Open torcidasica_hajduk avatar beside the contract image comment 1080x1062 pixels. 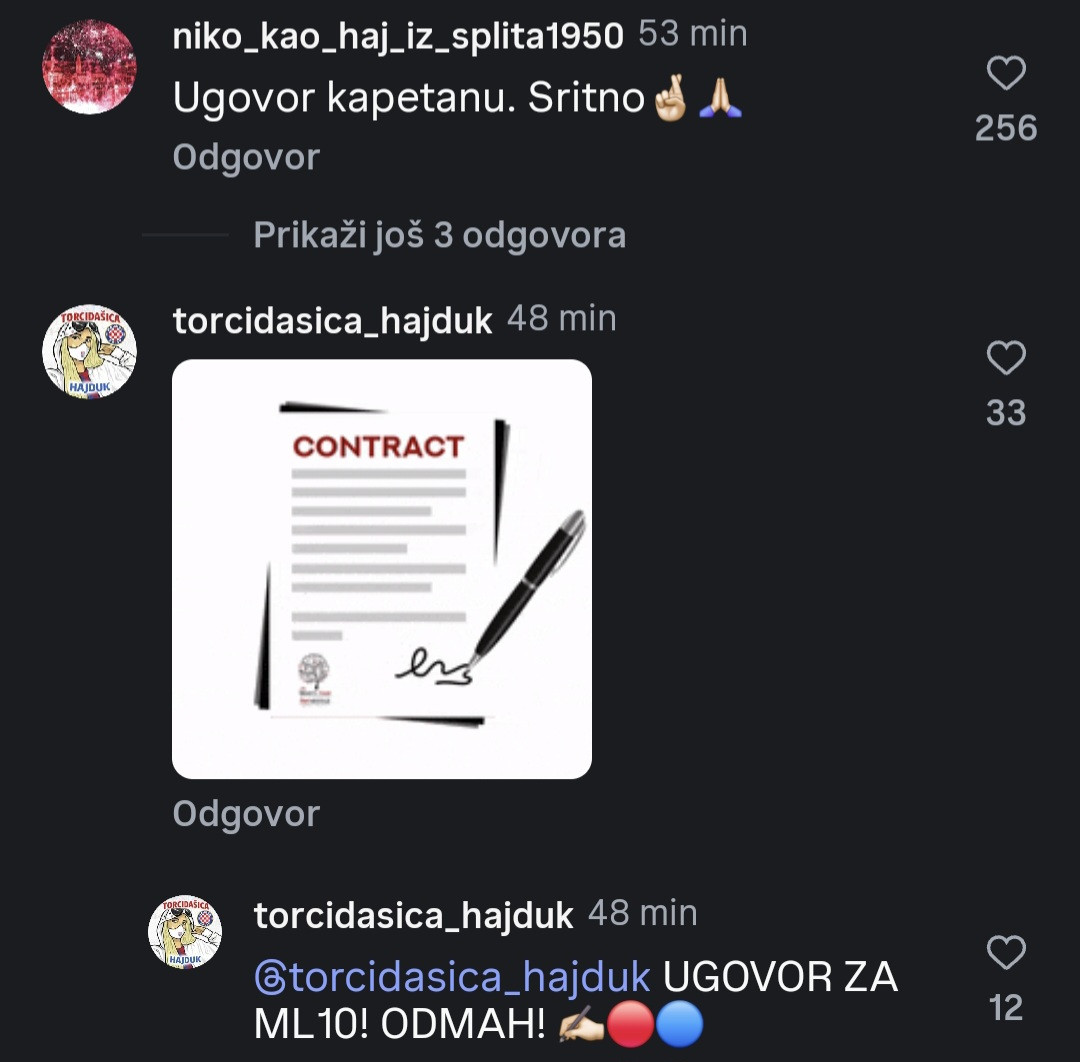(90, 352)
